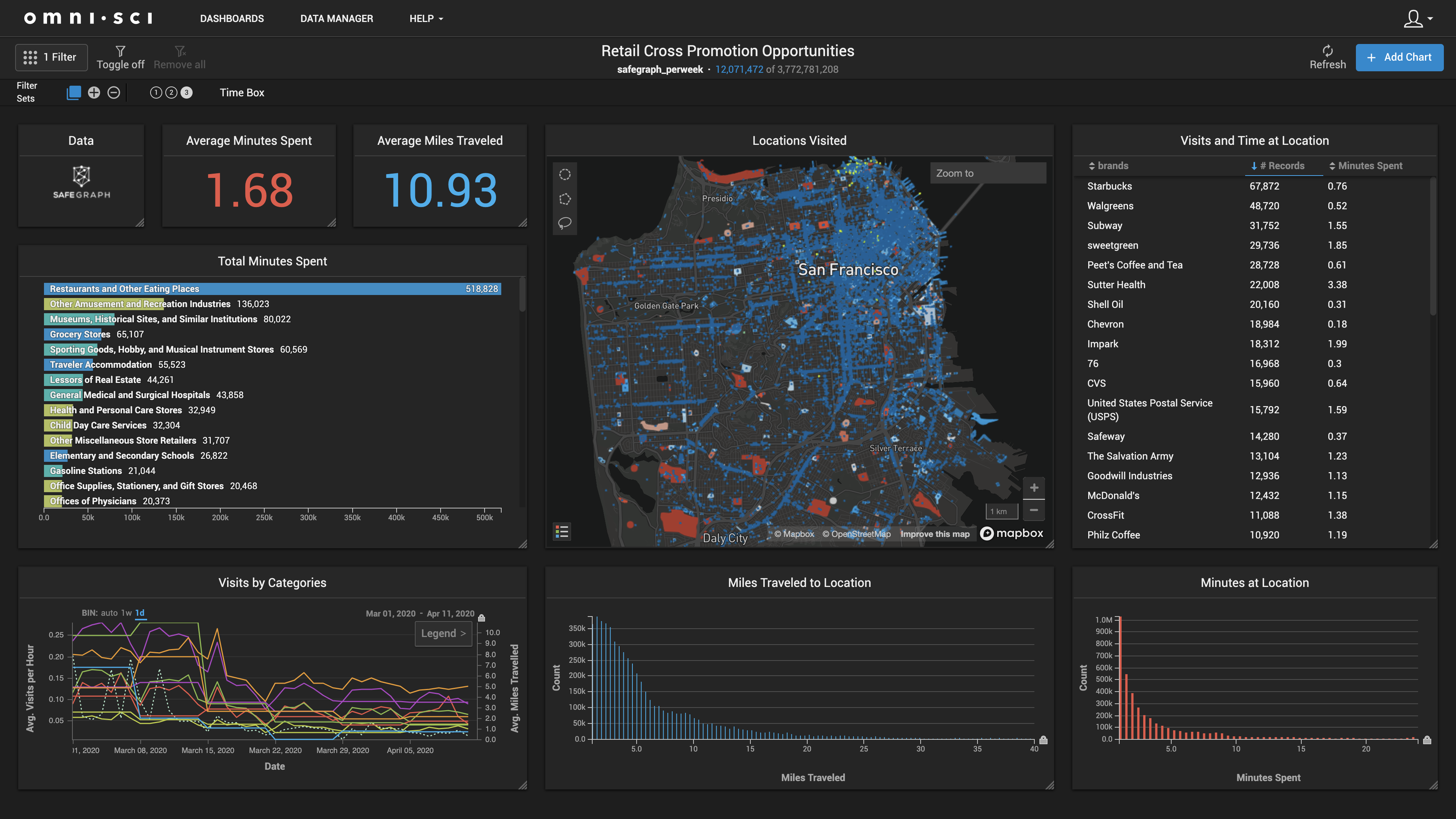This screenshot has width=1456, height=819.
Task: Toggle lock icon on Miles Traveled chart
Action: [x=1043, y=740]
